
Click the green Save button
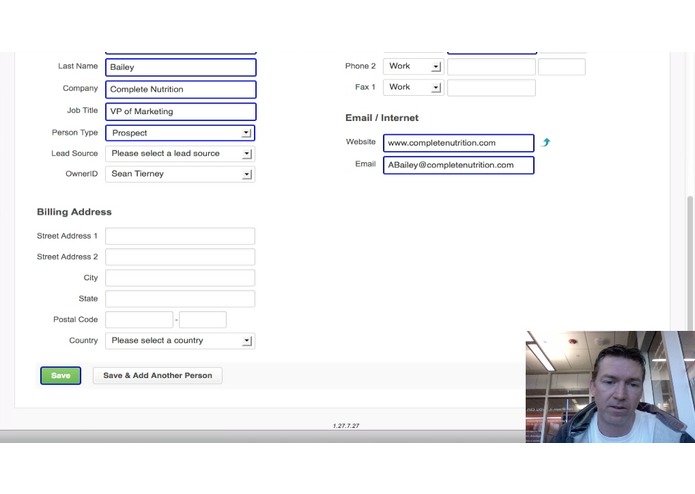point(61,376)
